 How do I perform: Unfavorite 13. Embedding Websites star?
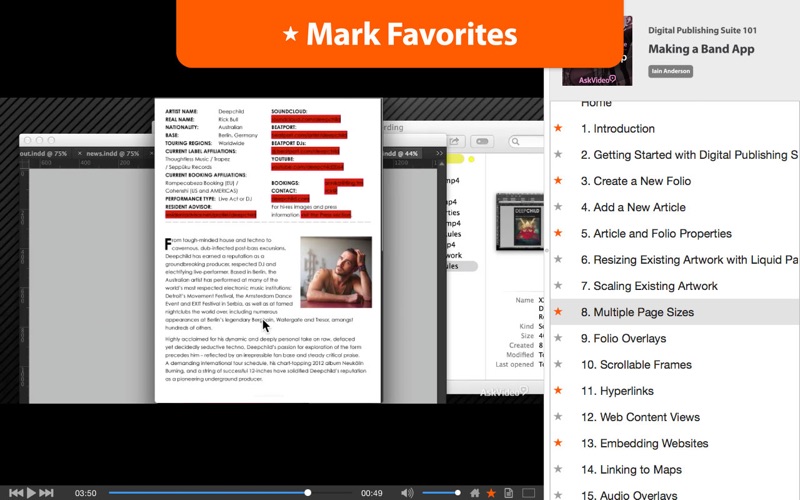point(558,443)
